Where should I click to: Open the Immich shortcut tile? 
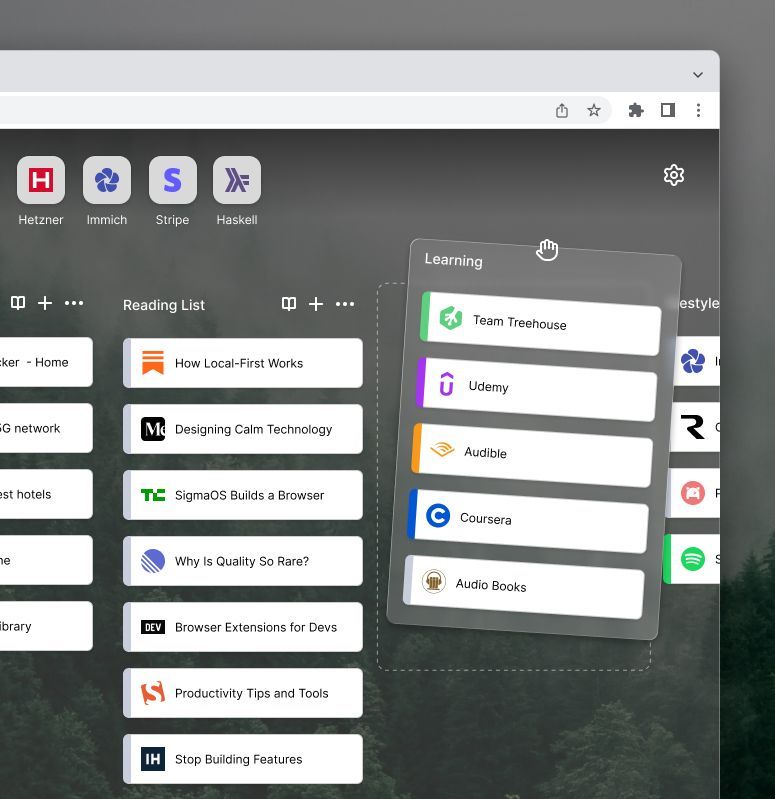[107, 180]
